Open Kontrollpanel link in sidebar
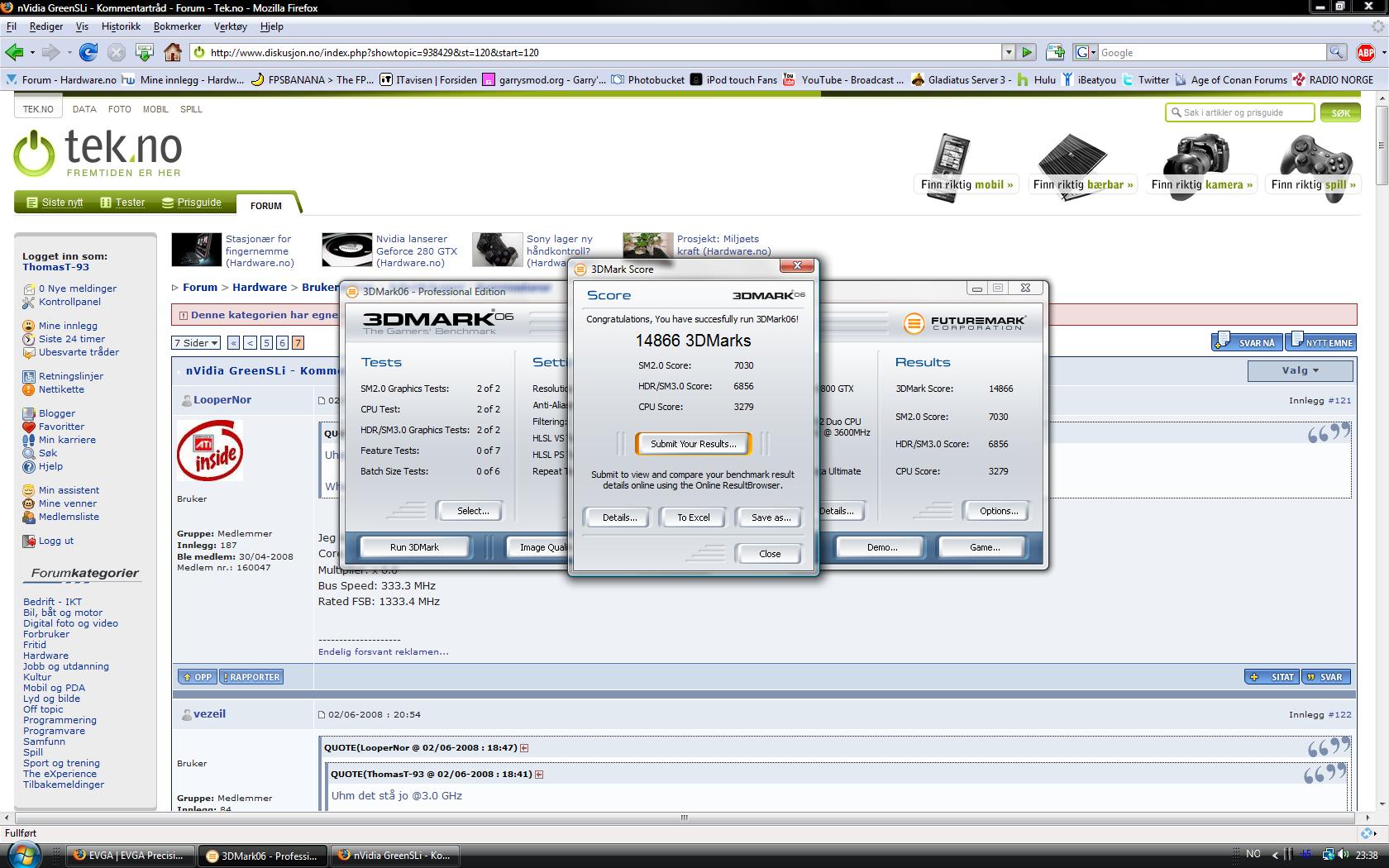 point(69,302)
